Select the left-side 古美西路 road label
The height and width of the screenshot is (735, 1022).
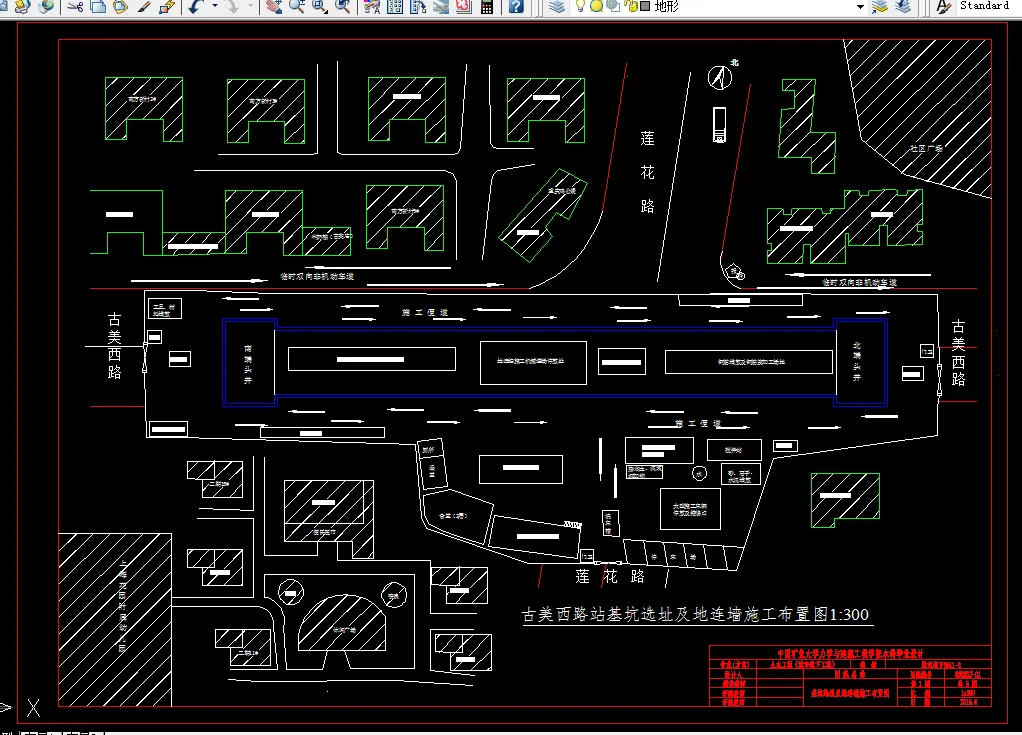point(114,345)
